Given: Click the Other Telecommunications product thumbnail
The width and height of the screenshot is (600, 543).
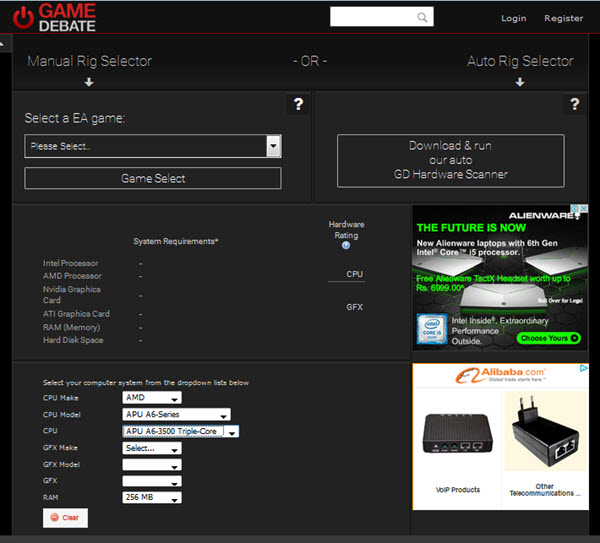Looking at the screenshot, I should pyautogui.click(x=546, y=431).
